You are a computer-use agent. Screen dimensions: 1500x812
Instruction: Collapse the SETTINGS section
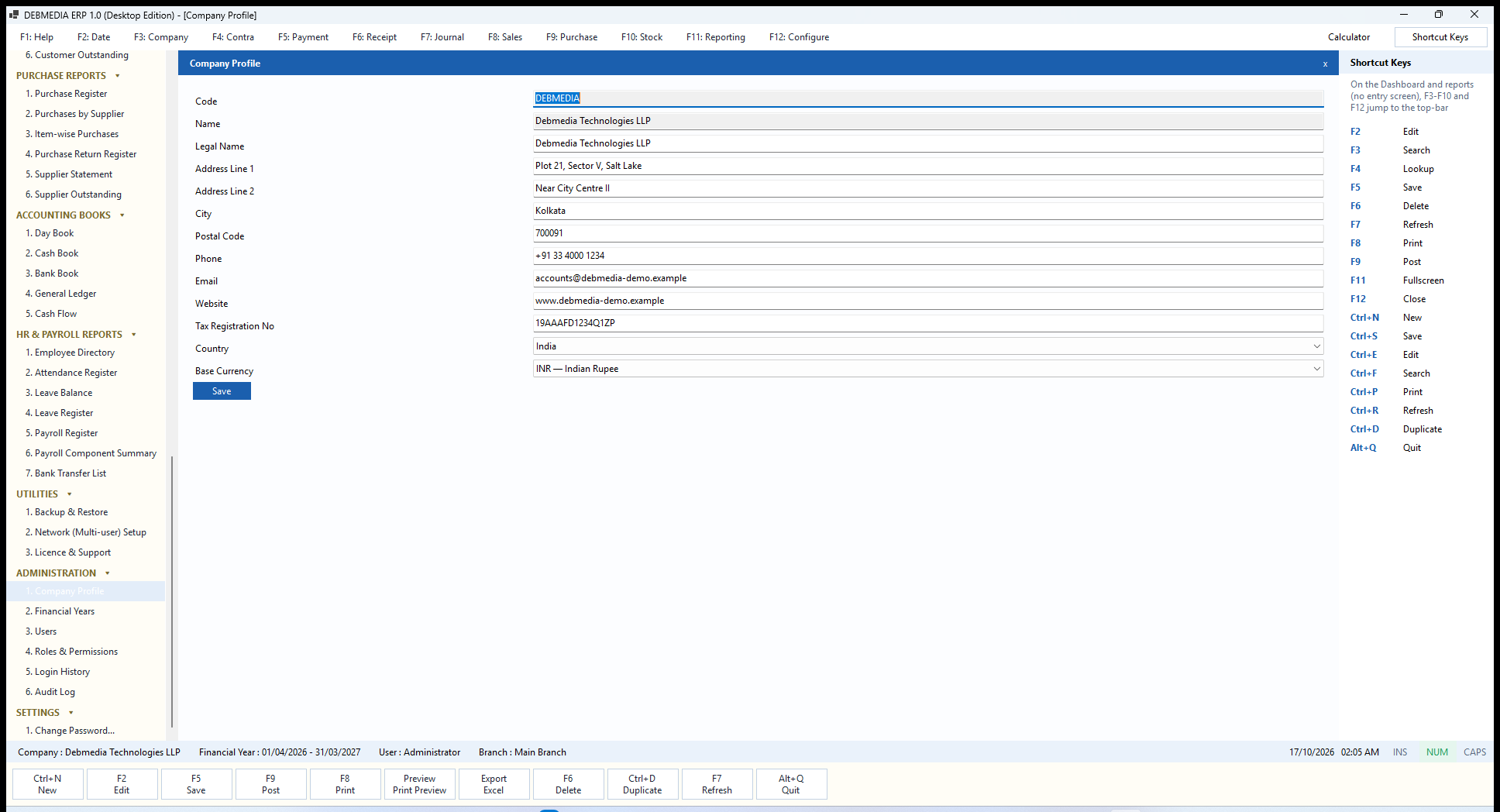71,713
